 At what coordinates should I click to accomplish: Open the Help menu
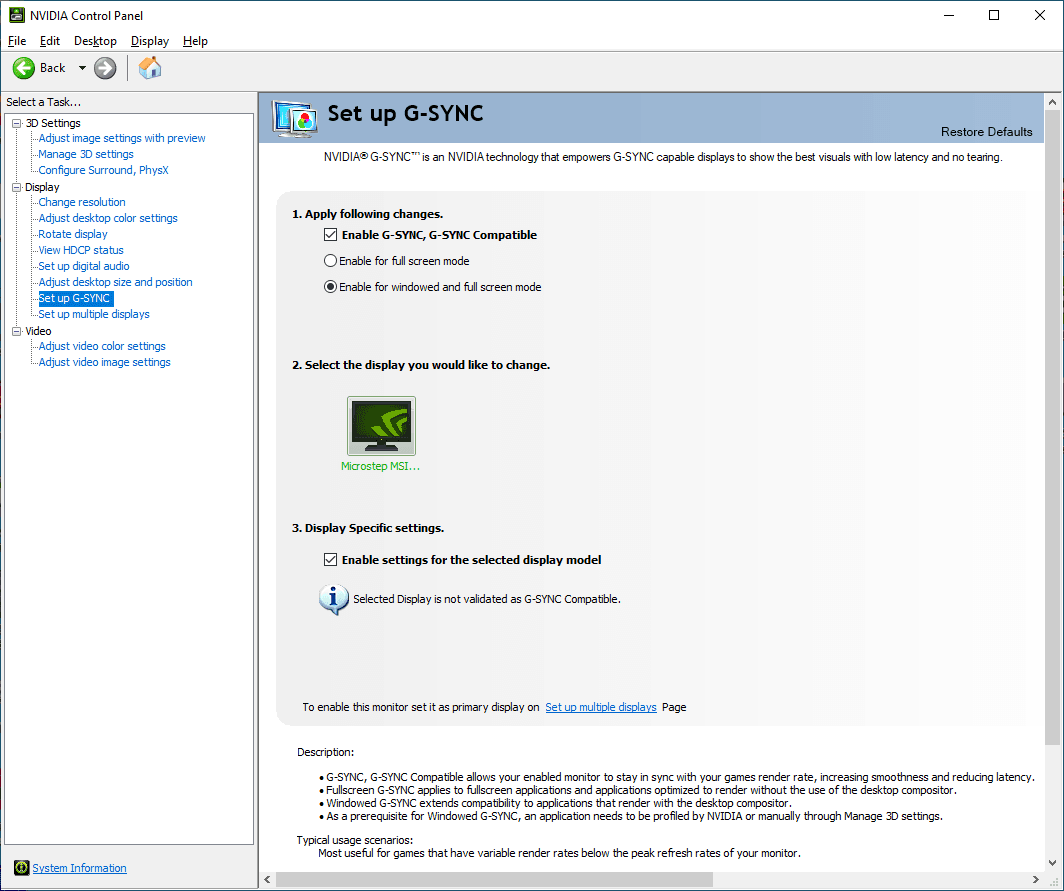pyautogui.click(x=195, y=41)
